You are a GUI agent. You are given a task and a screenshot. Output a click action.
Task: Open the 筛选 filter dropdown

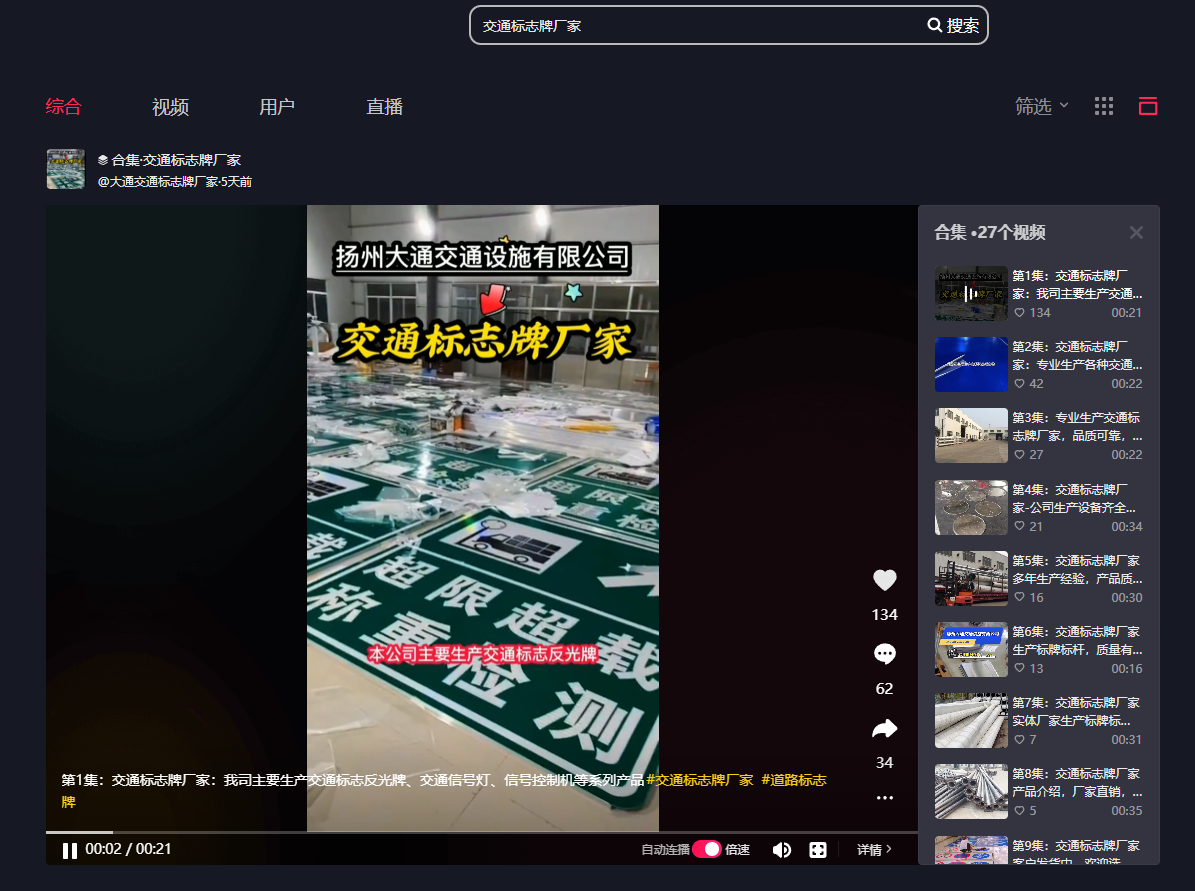coord(1042,107)
